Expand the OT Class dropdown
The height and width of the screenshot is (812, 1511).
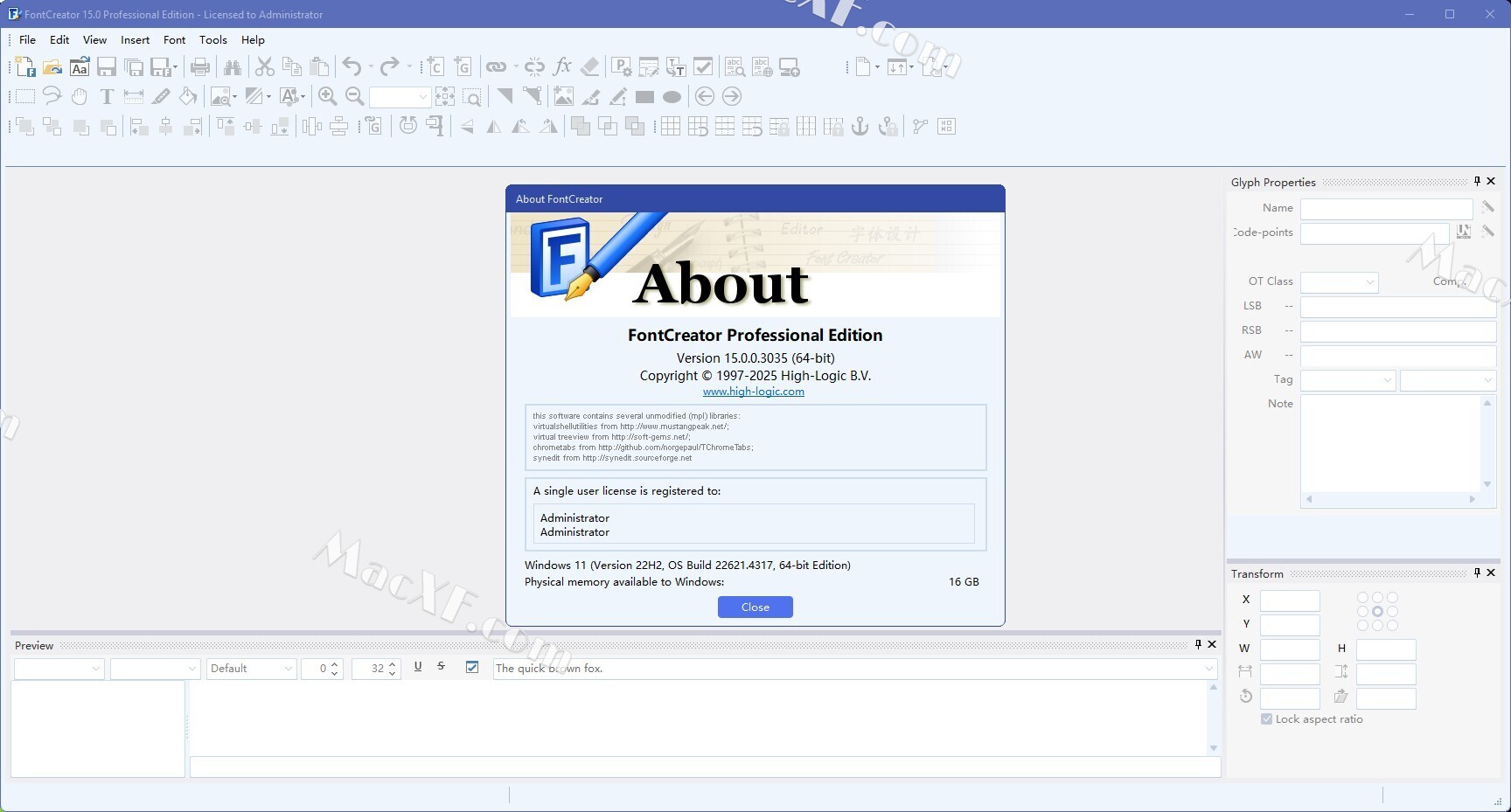1340,282
